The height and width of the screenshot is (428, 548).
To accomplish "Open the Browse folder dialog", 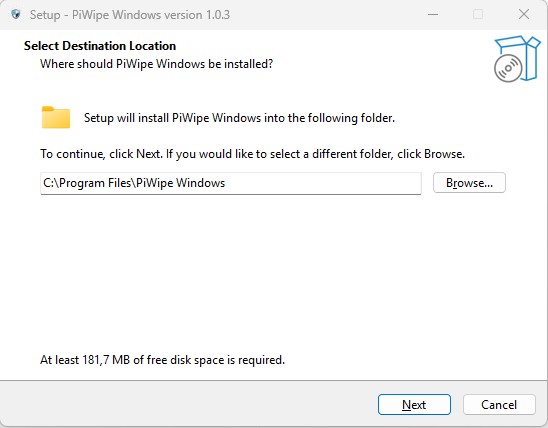I will pyautogui.click(x=469, y=183).
